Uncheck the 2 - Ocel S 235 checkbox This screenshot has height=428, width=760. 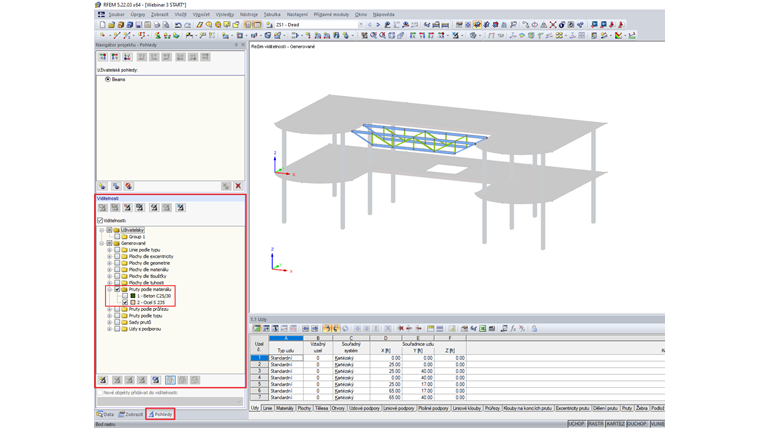[x=125, y=302]
